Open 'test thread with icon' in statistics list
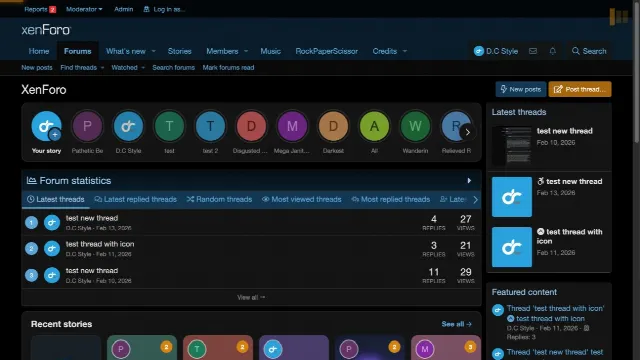The height and width of the screenshot is (360, 640). [x=100, y=244]
